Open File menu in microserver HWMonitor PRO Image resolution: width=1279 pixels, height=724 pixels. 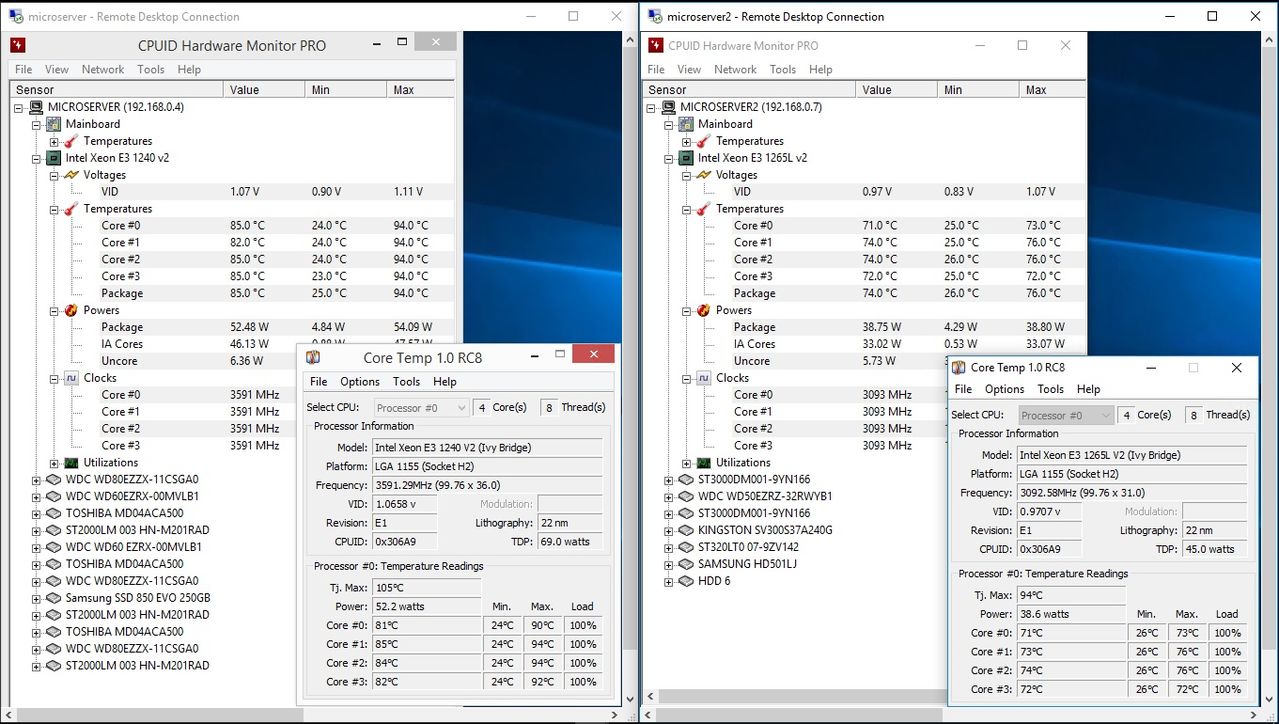coord(24,69)
